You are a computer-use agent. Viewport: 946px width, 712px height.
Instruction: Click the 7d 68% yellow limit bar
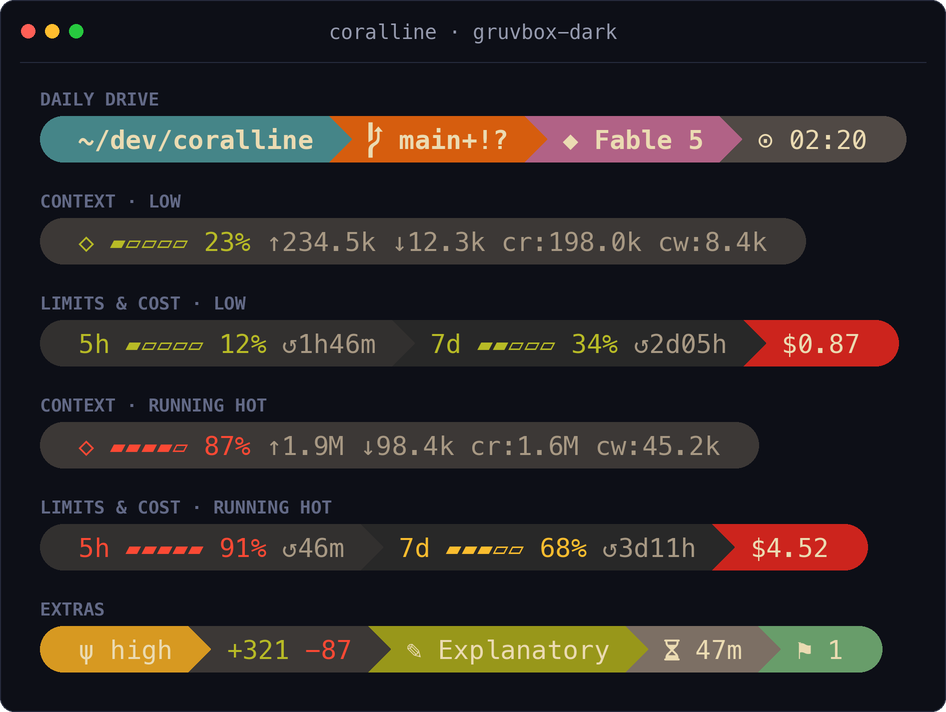(485, 550)
